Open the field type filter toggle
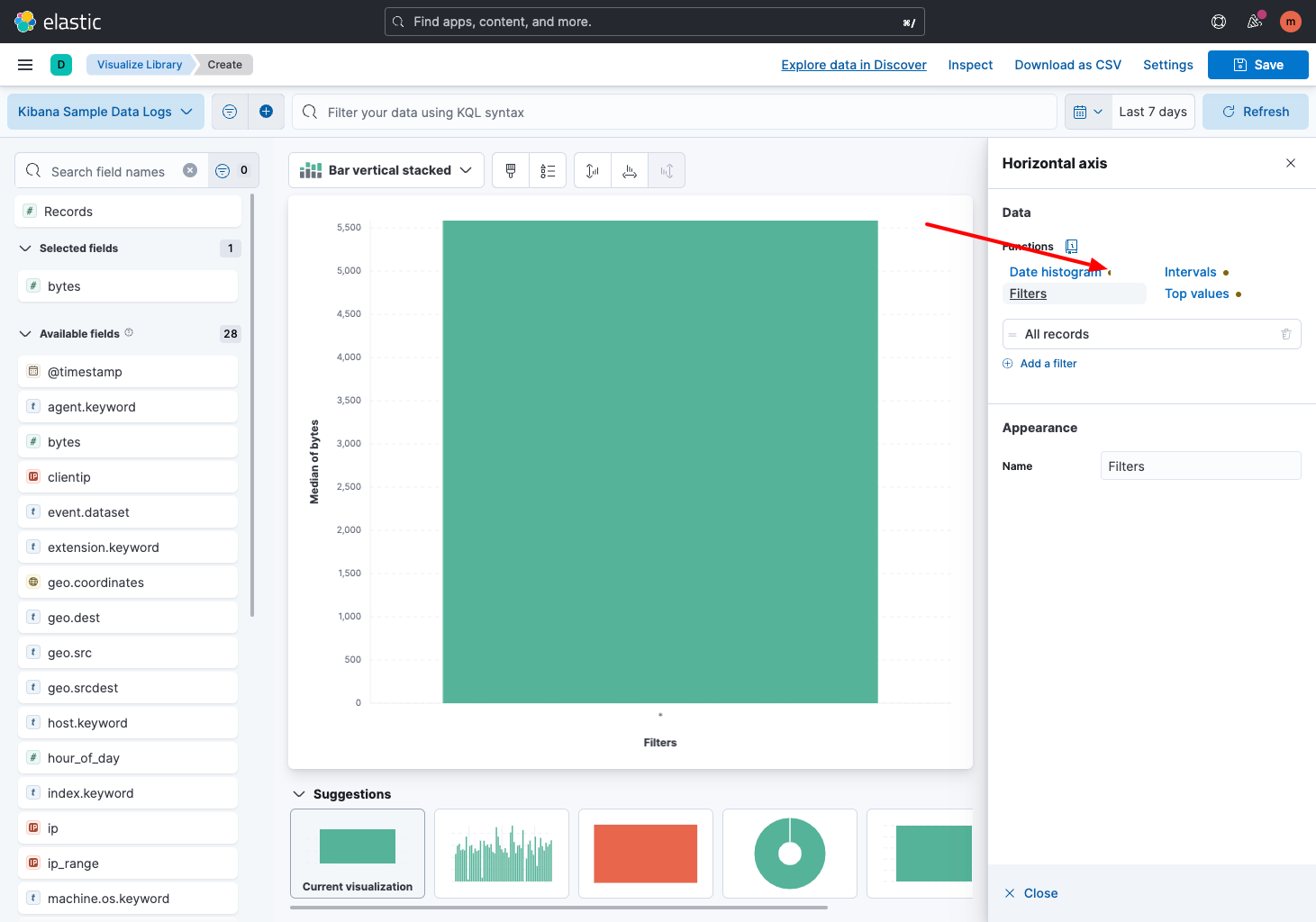The height and width of the screenshot is (922, 1316). tap(233, 170)
